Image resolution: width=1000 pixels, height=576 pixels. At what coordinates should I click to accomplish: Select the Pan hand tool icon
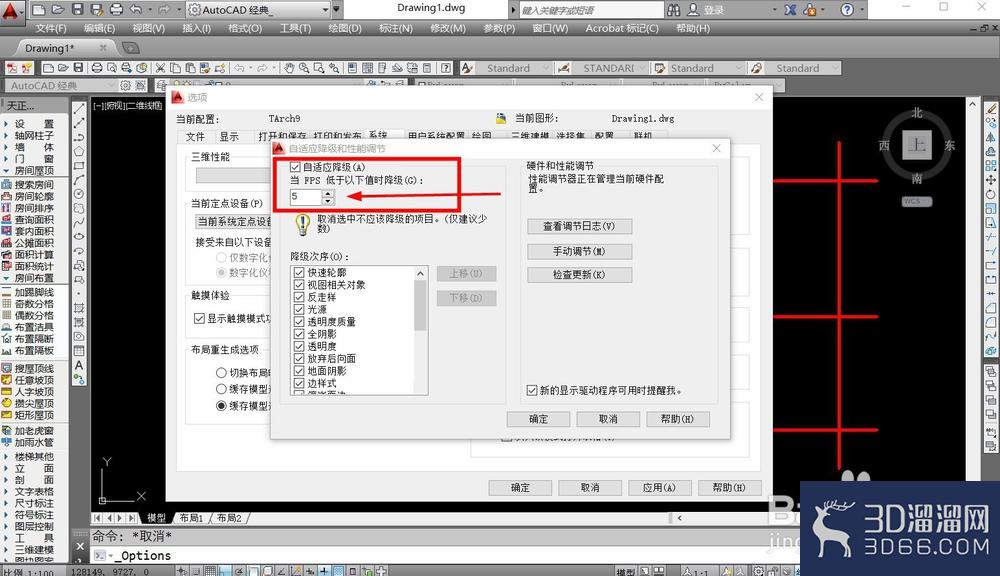pos(289,68)
